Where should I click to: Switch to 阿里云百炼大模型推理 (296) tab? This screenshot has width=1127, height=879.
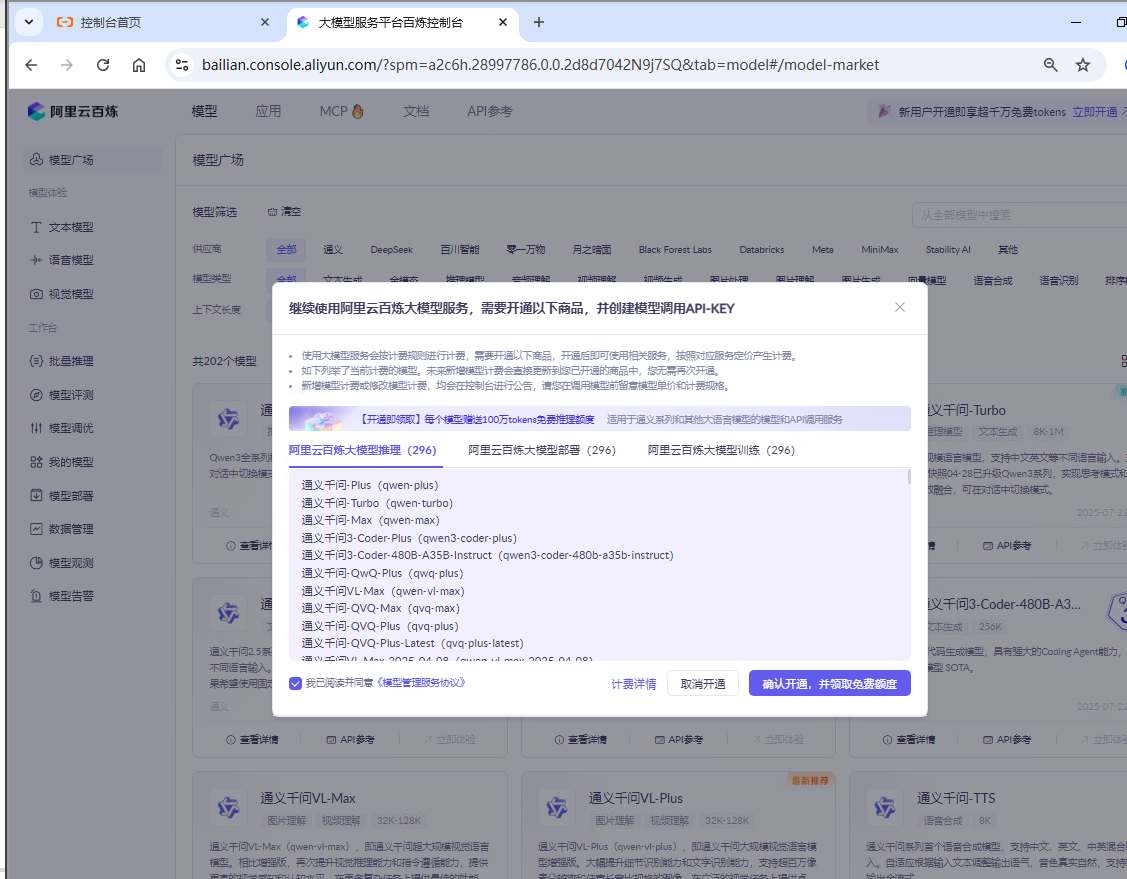362,450
